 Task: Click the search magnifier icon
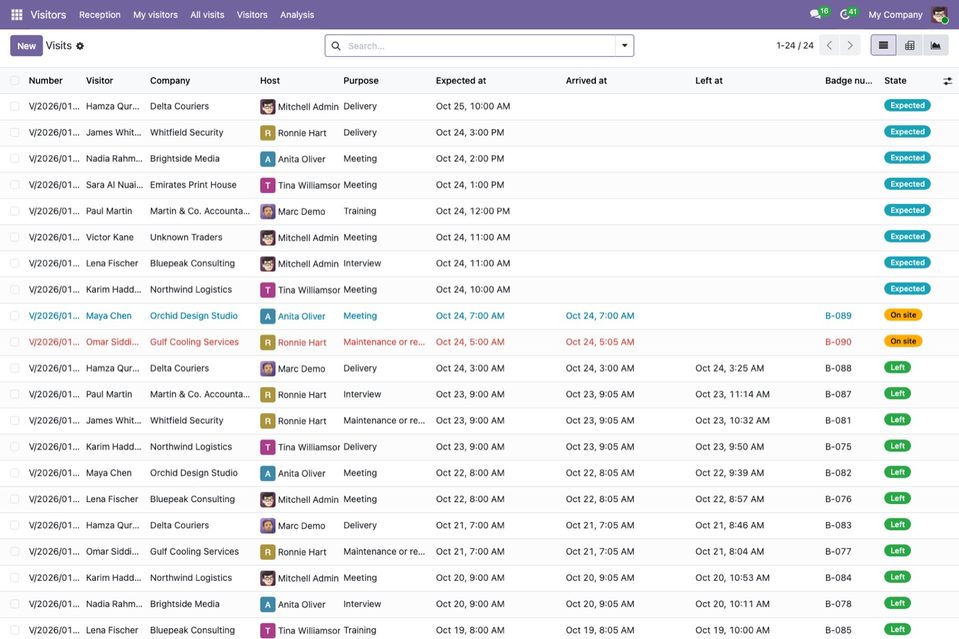coord(336,46)
